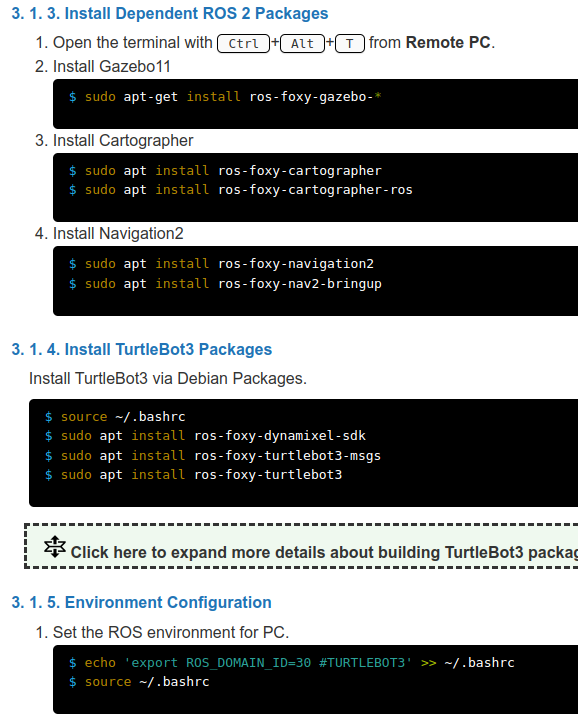Click 'source ~/.bashrc' under Environment Configuration
The width and height of the screenshot is (578, 722).
click(x=139, y=682)
